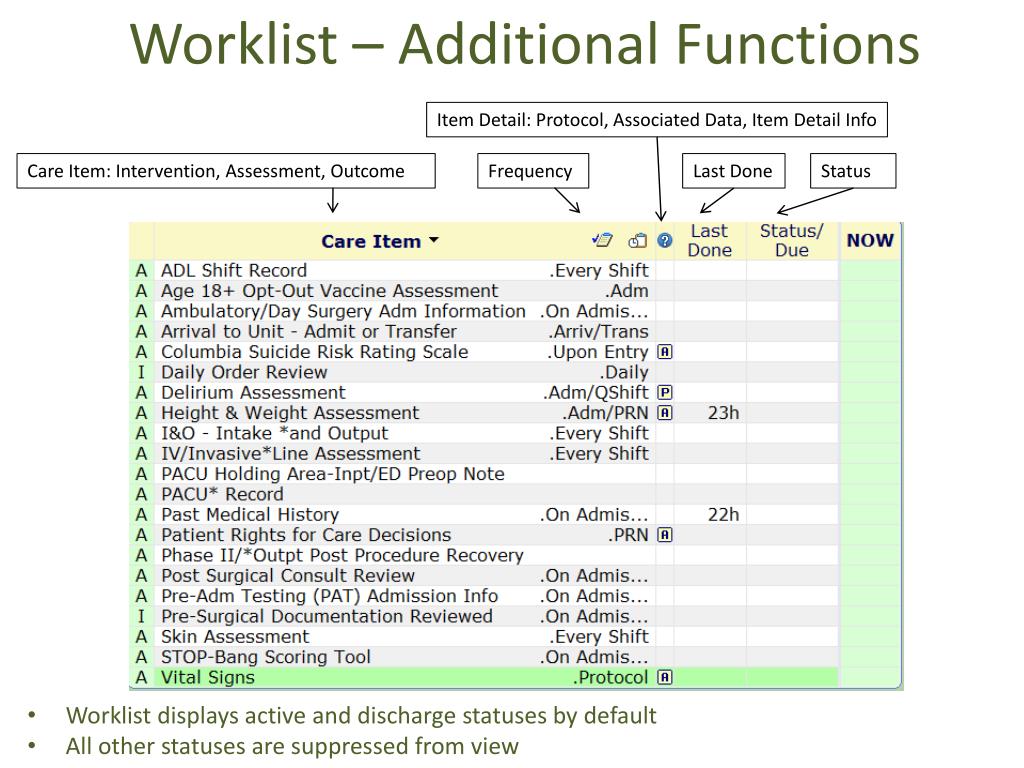Select Post Surgical Consult Review
Image resolution: width=1024 pixels, height=768 pixels.
click(288, 575)
